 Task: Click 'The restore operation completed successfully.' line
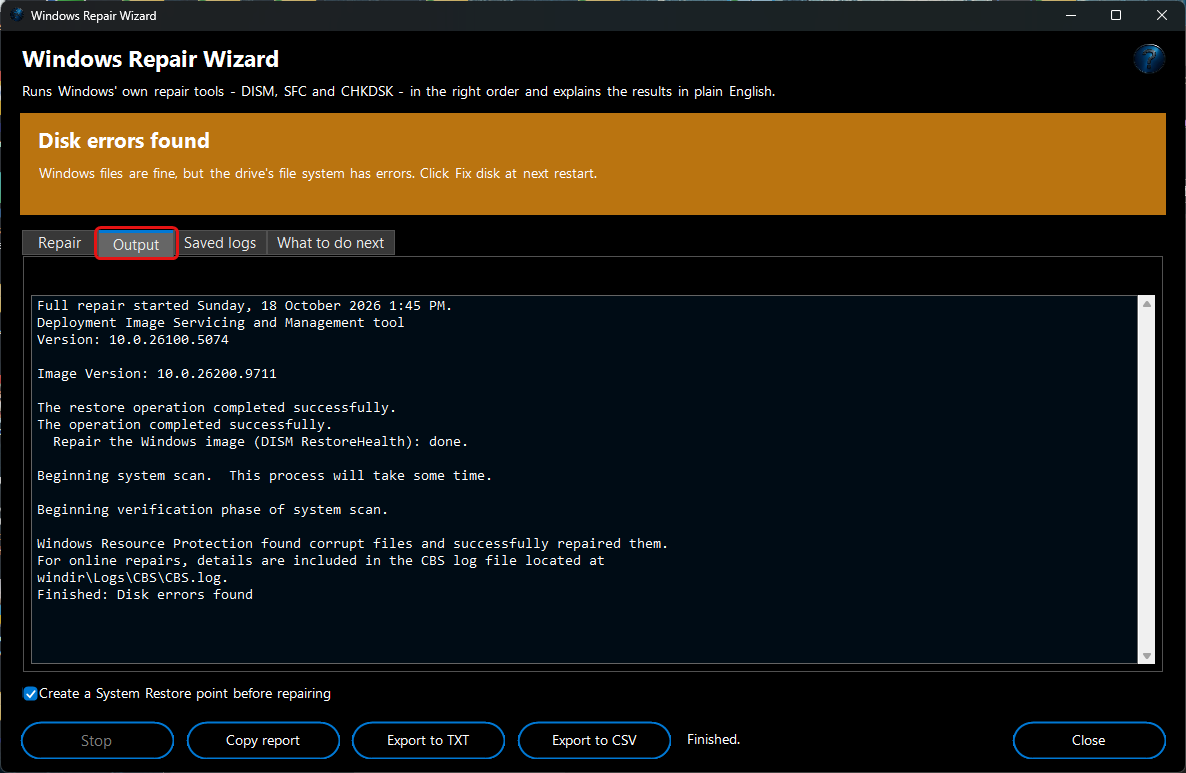coord(216,408)
